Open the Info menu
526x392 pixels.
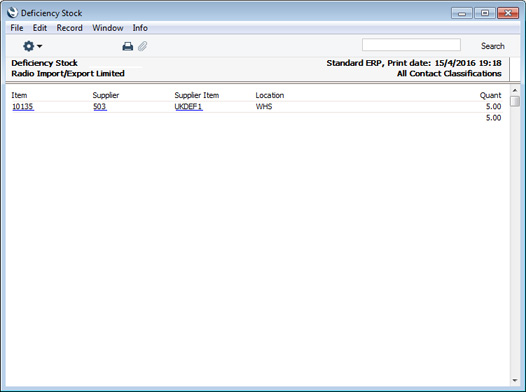pos(140,28)
